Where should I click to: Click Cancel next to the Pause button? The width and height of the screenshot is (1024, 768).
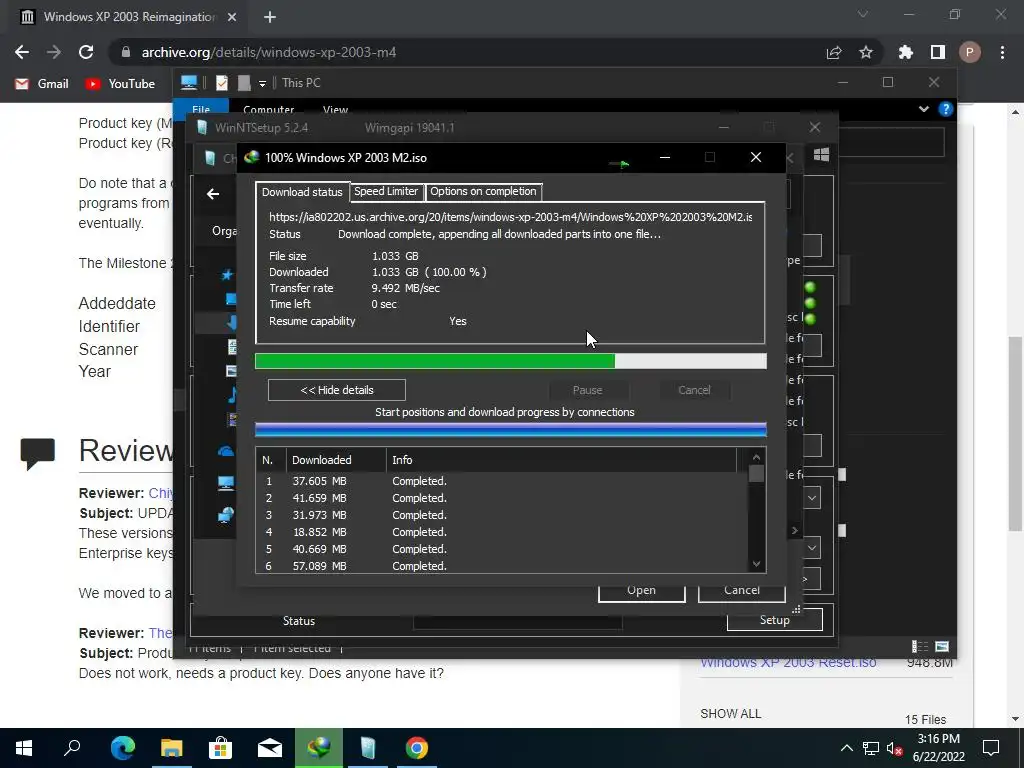tap(694, 390)
